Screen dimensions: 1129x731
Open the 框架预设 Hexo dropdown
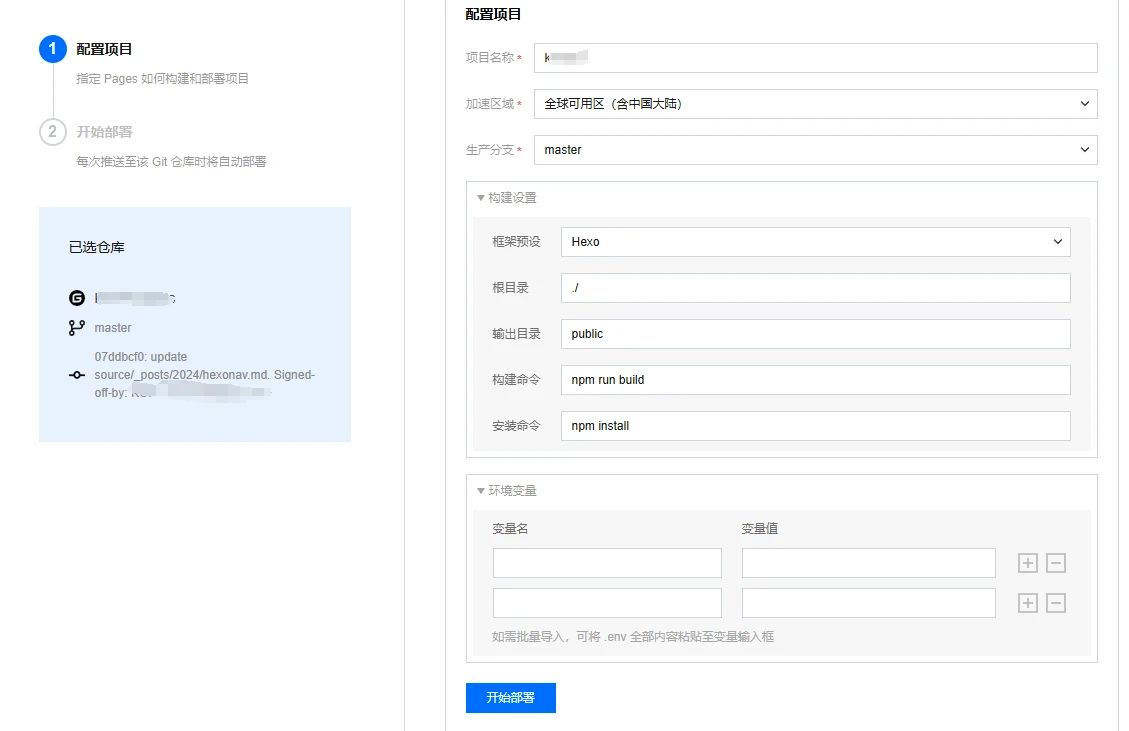[x=815, y=242]
